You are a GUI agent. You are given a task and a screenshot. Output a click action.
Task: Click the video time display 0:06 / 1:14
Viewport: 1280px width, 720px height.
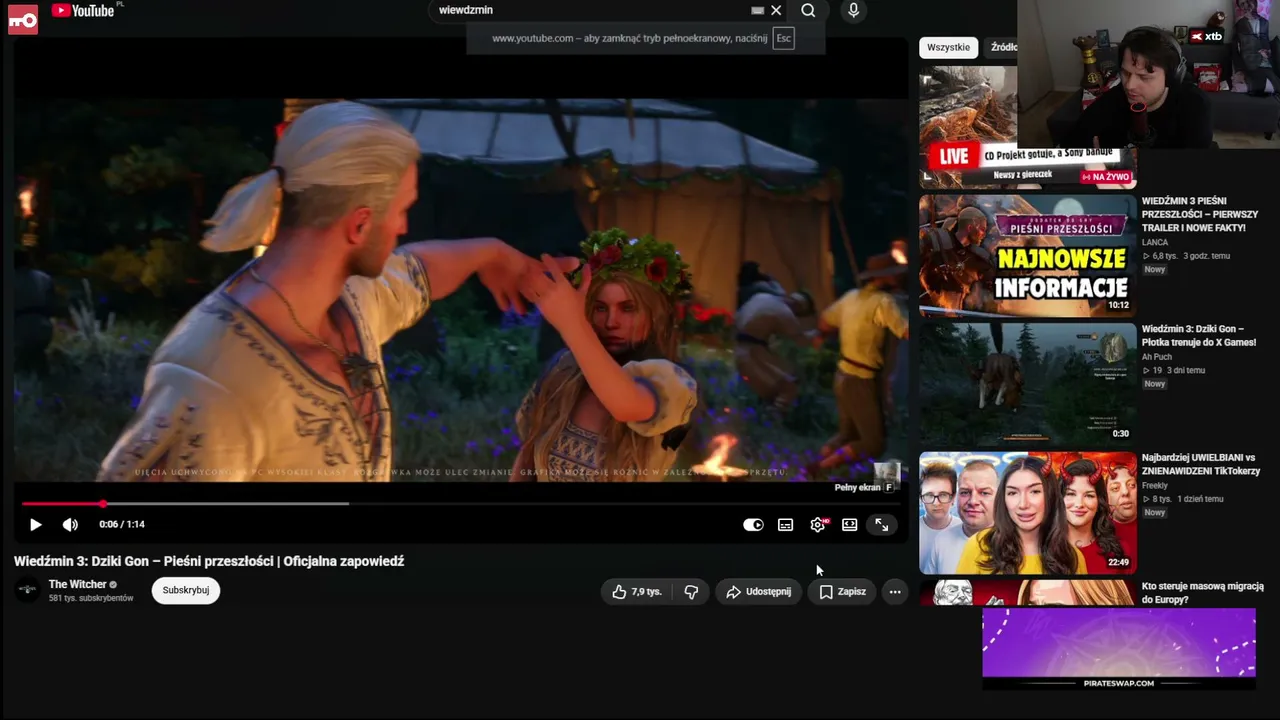tap(122, 524)
